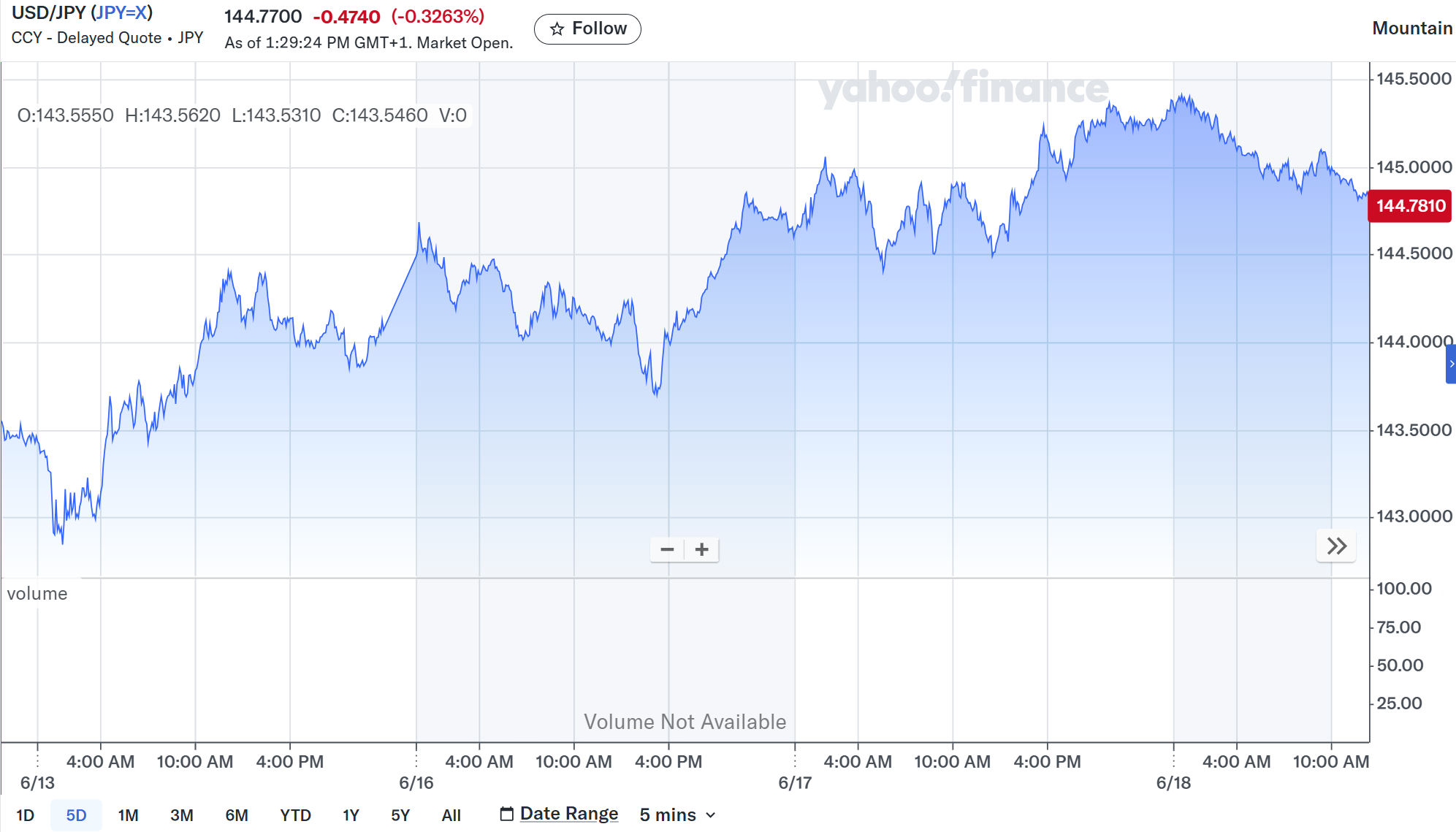Choose the 6M time range
The width and height of the screenshot is (1456, 832).
237,815
